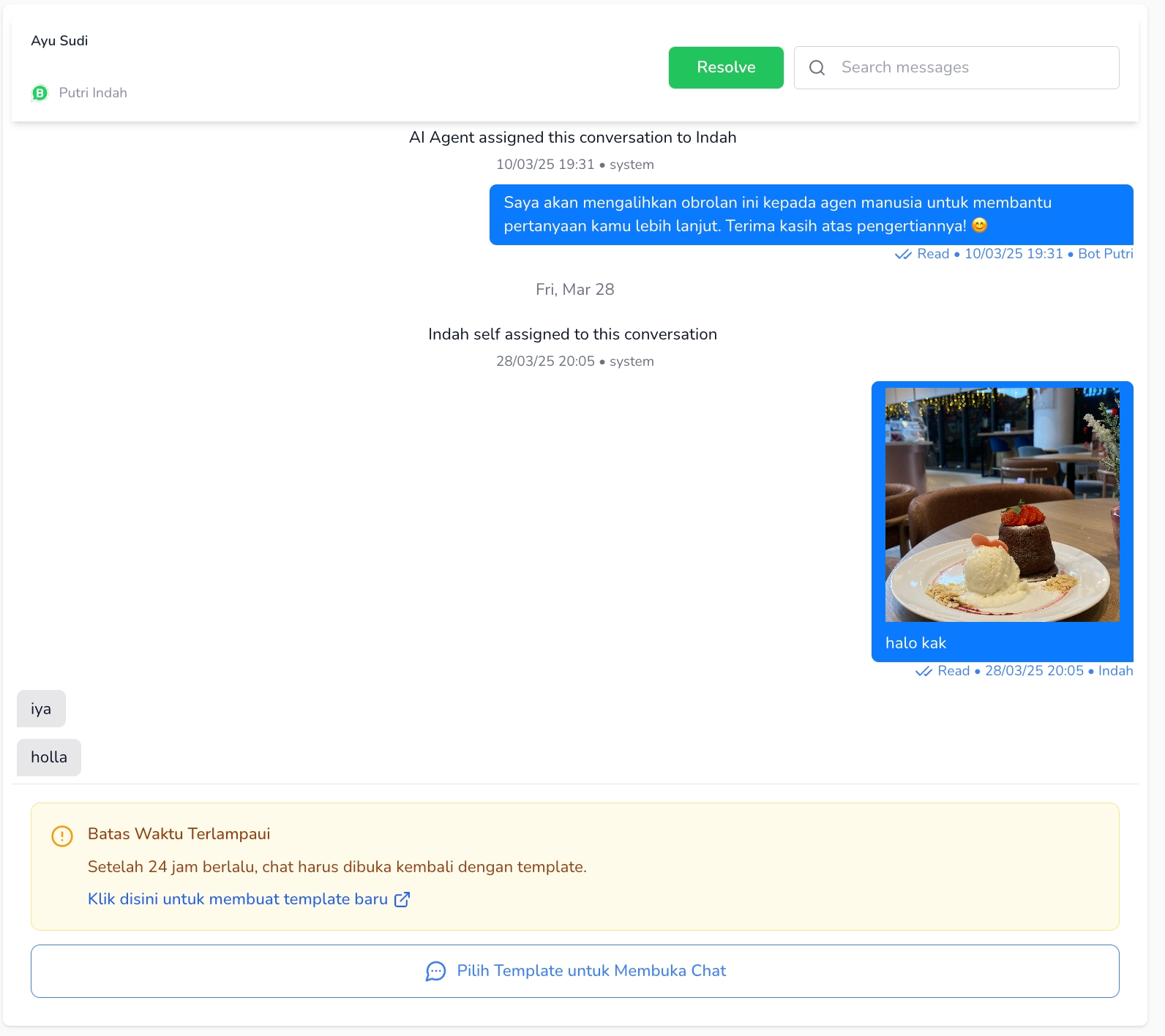Click the double-check read icon under the Bot Putri message
Screen dimensions: 1165x1036
click(x=903, y=255)
